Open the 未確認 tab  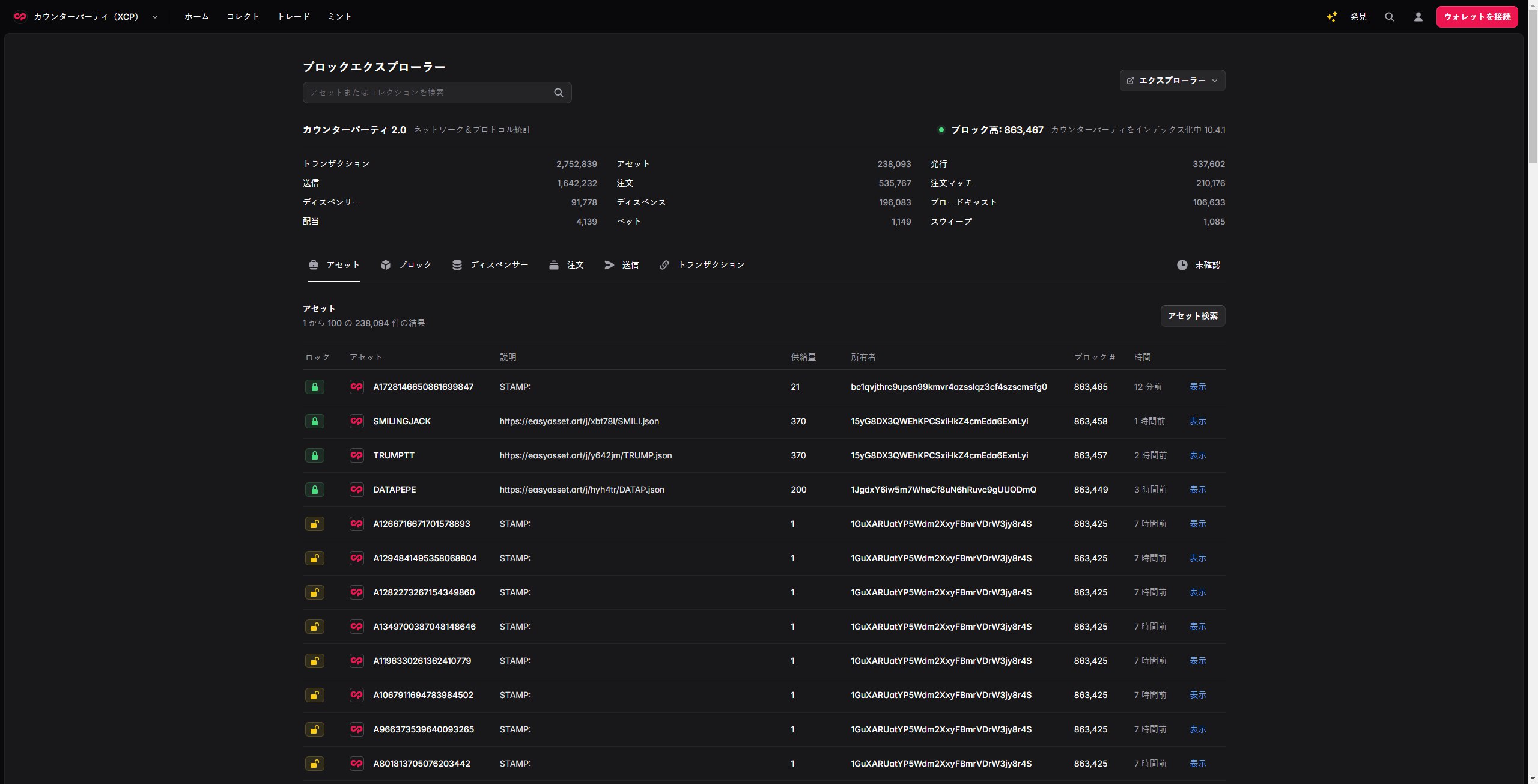point(1199,265)
